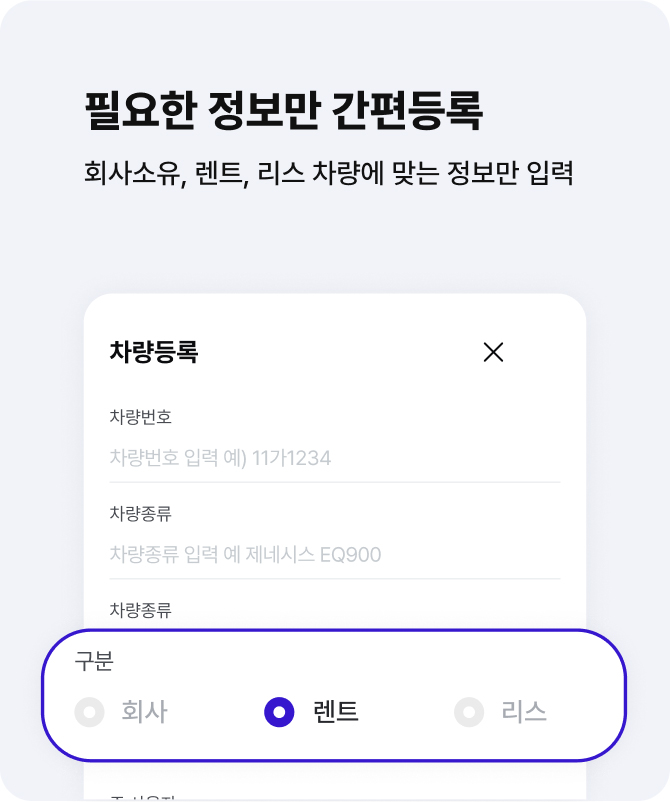Click the 차량종류 label directly above 구분
Image resolution: width=670 pixels, height=802 pixels.
click(141, 610)
